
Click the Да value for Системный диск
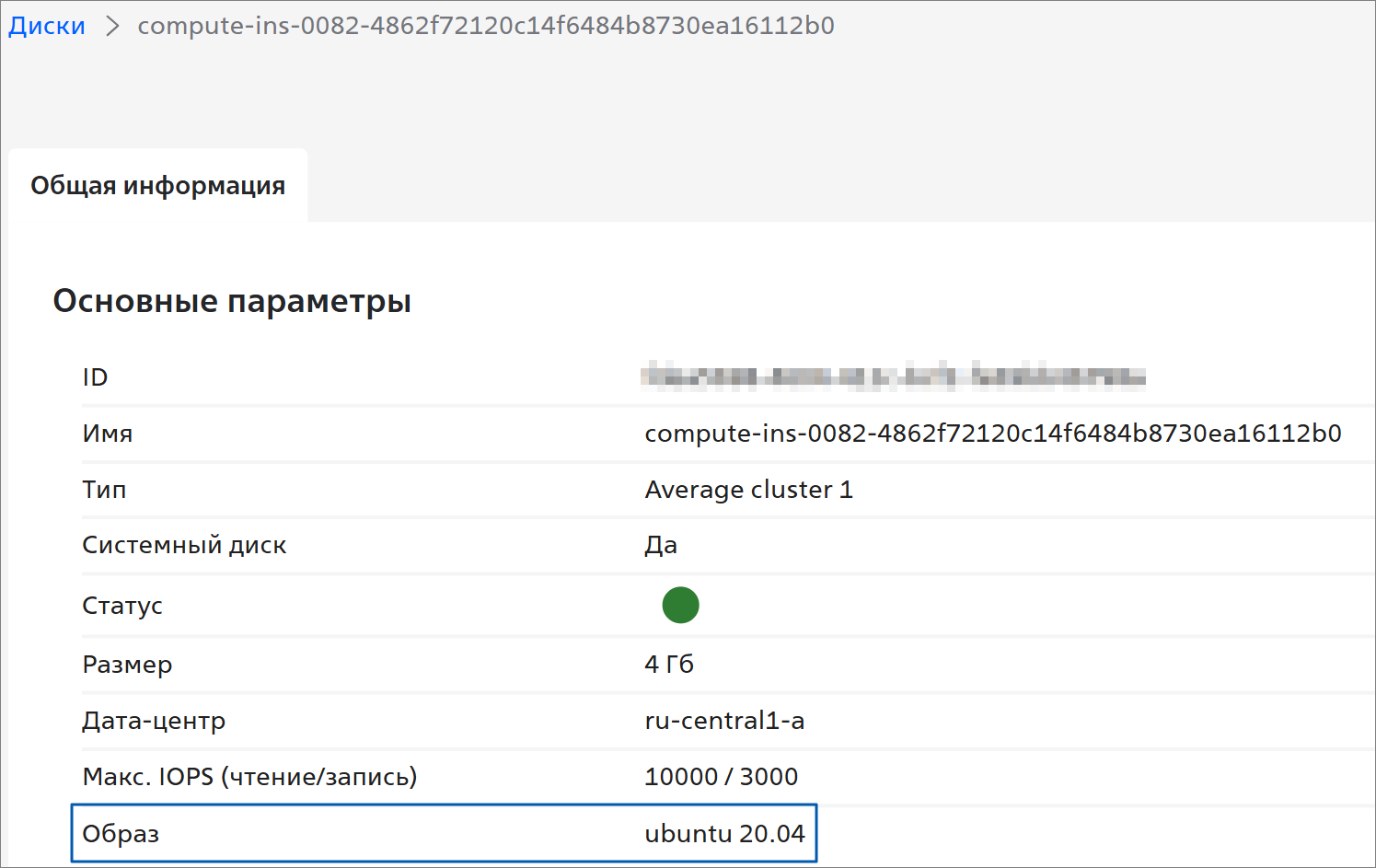tap(661, 545)
